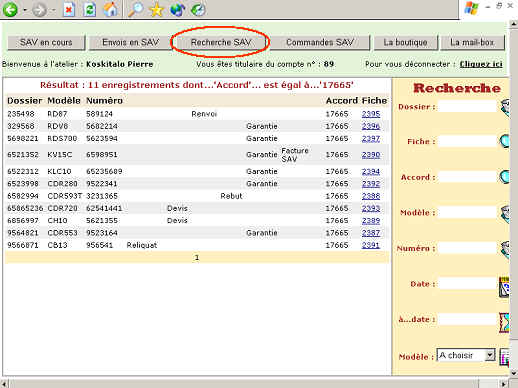Screen dimensions: 518x388
Task: Click search icon next to Numéro field
Action: (505, 249)
